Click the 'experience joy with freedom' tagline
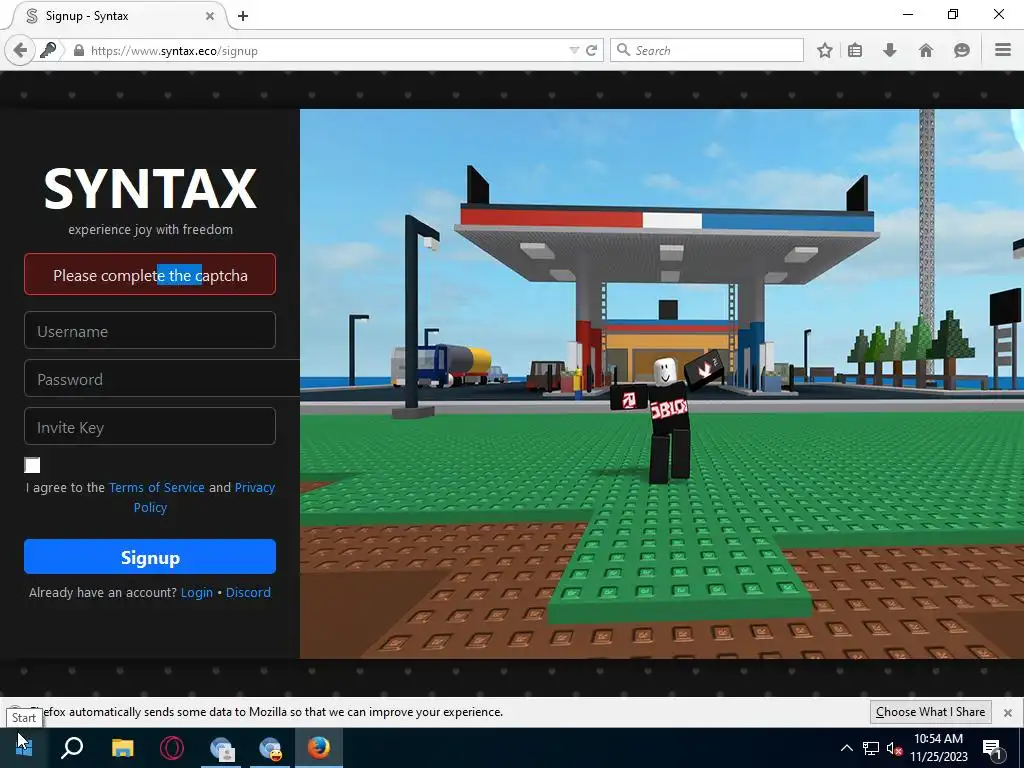Viewport: 1024px width, 768px height. 150,229
